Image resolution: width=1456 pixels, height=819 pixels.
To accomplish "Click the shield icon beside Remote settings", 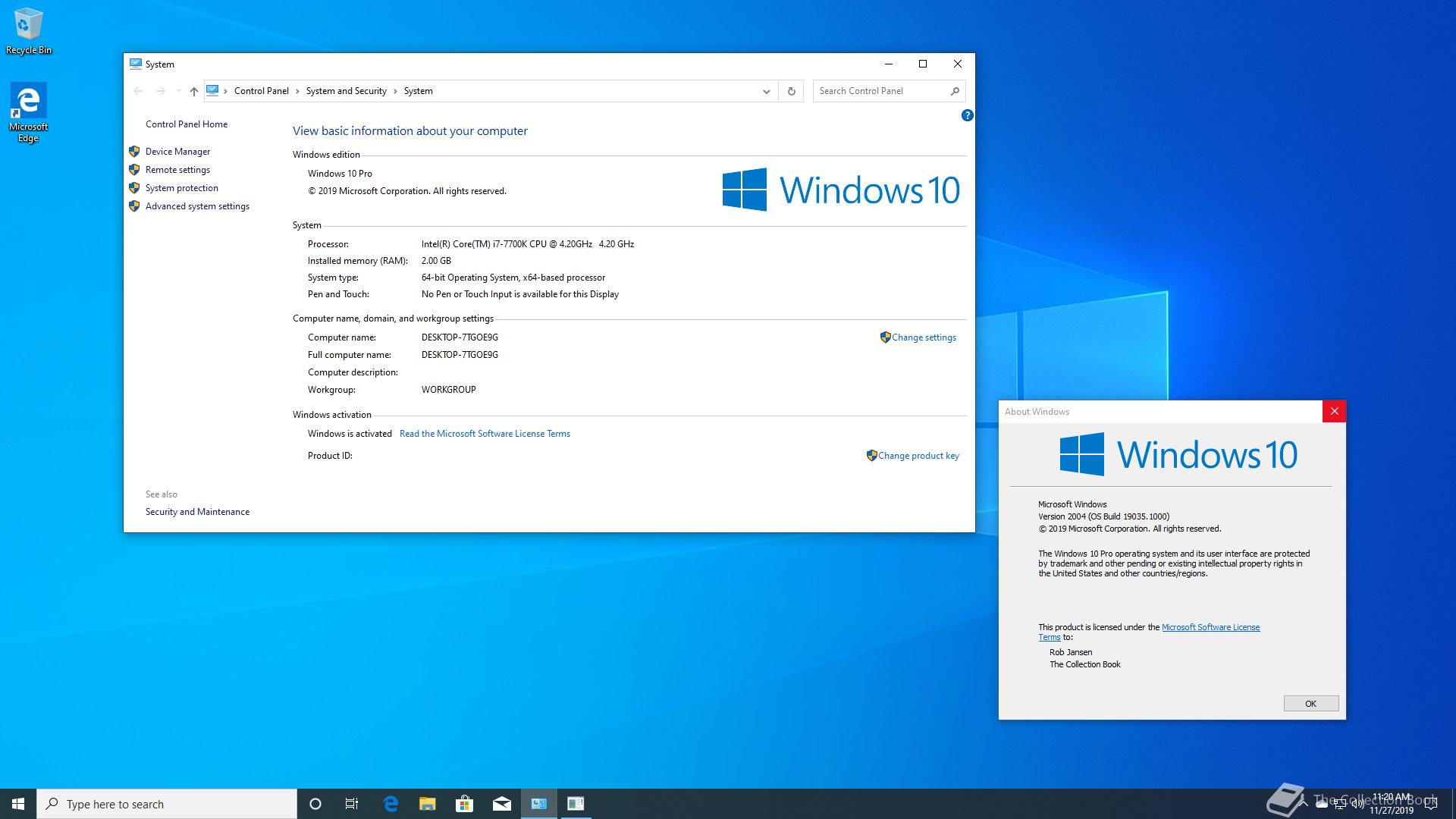I will click(134, 170).
